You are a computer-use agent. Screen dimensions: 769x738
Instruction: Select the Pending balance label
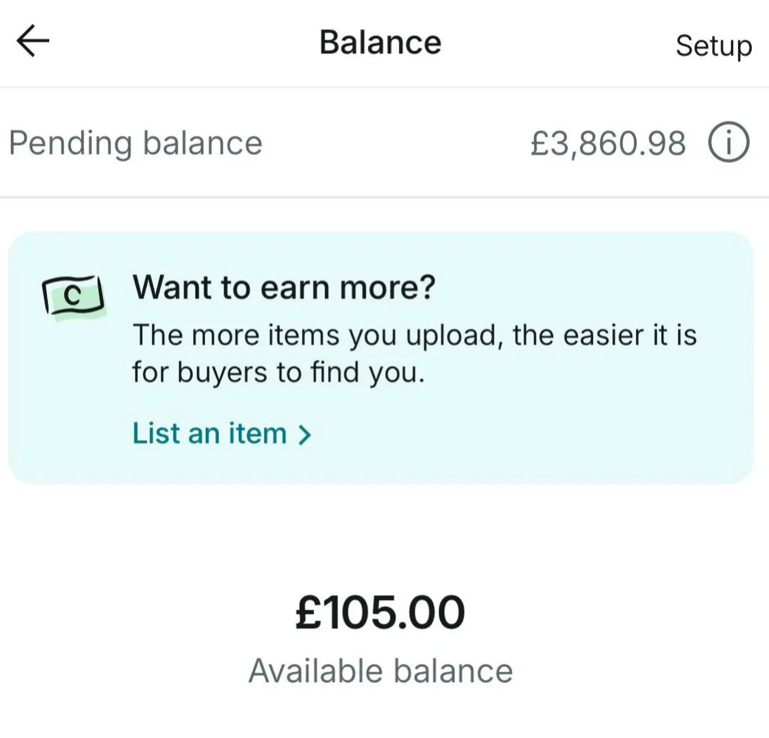click(x=136, y=144)
